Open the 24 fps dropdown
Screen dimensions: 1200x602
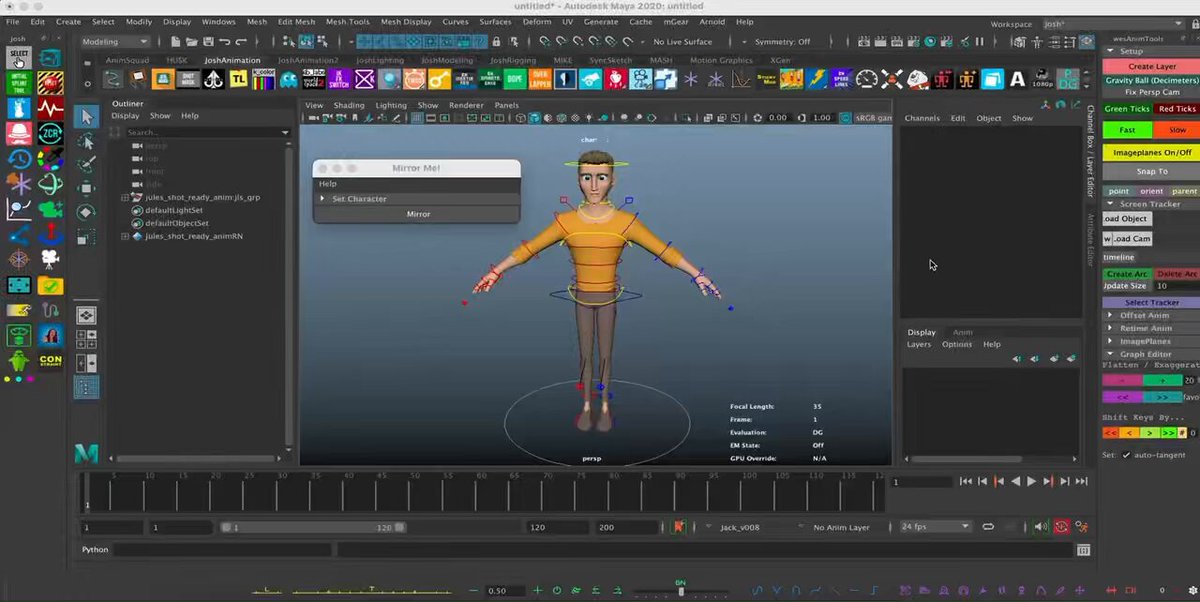(x=934, y=527)
